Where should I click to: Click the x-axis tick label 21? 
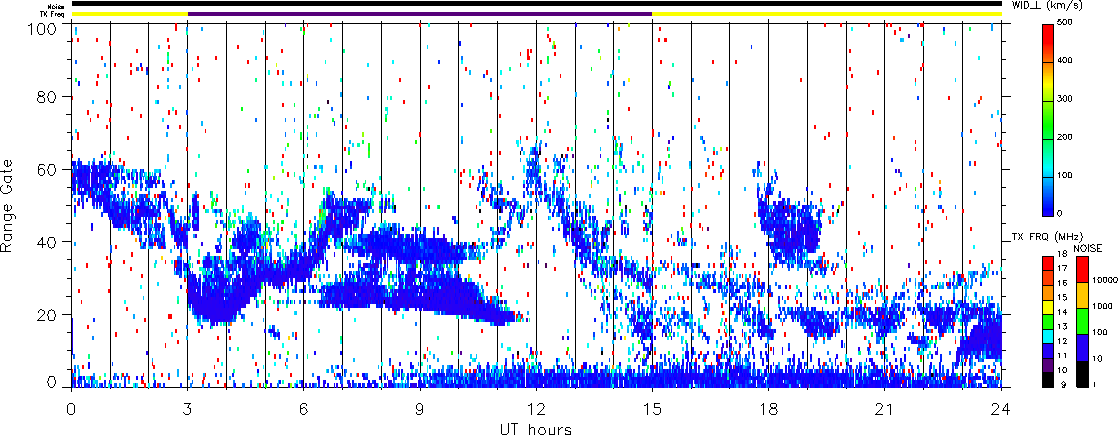pyautogui.click(x=885, y=409)
